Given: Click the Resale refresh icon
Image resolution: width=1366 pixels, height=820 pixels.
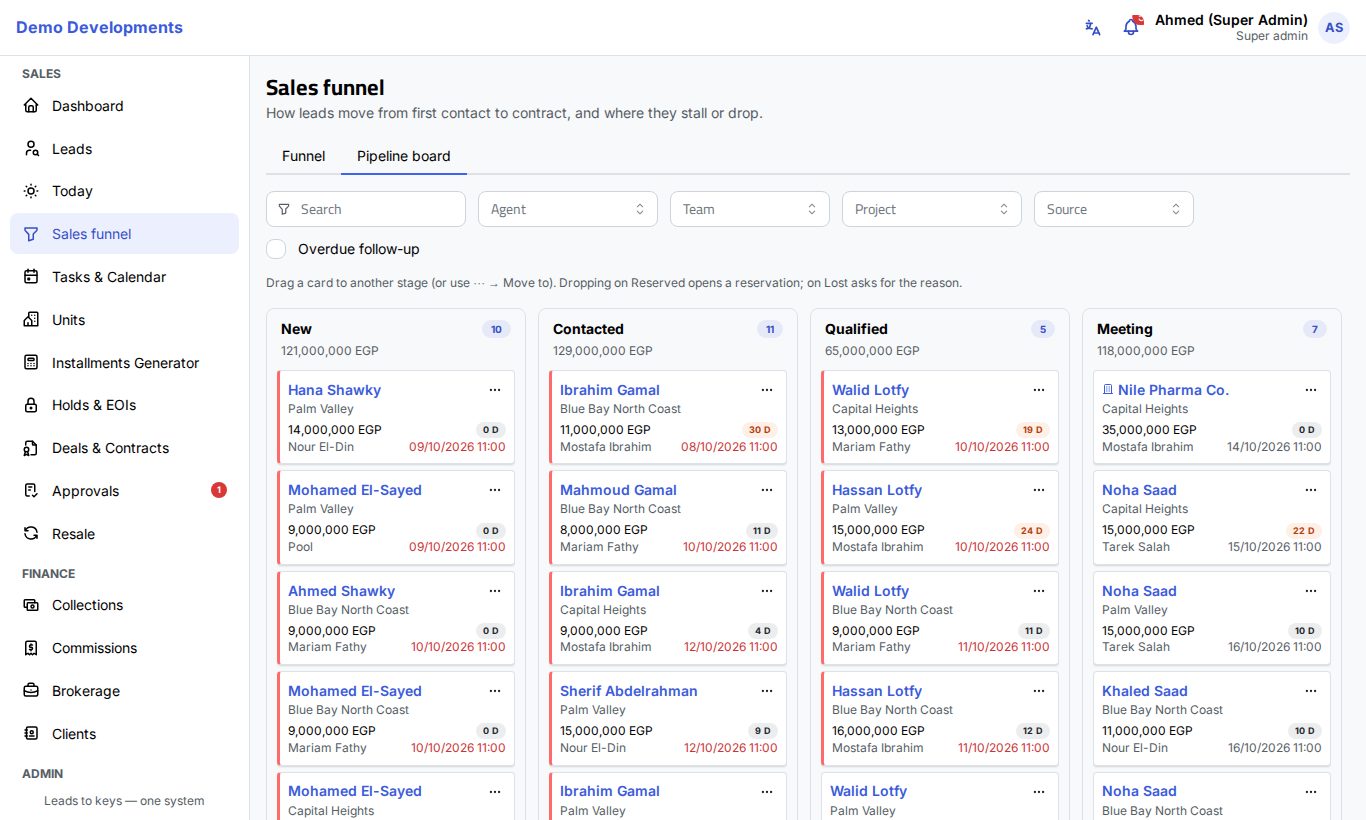Looking at the screenshot, I should point(32,534).
